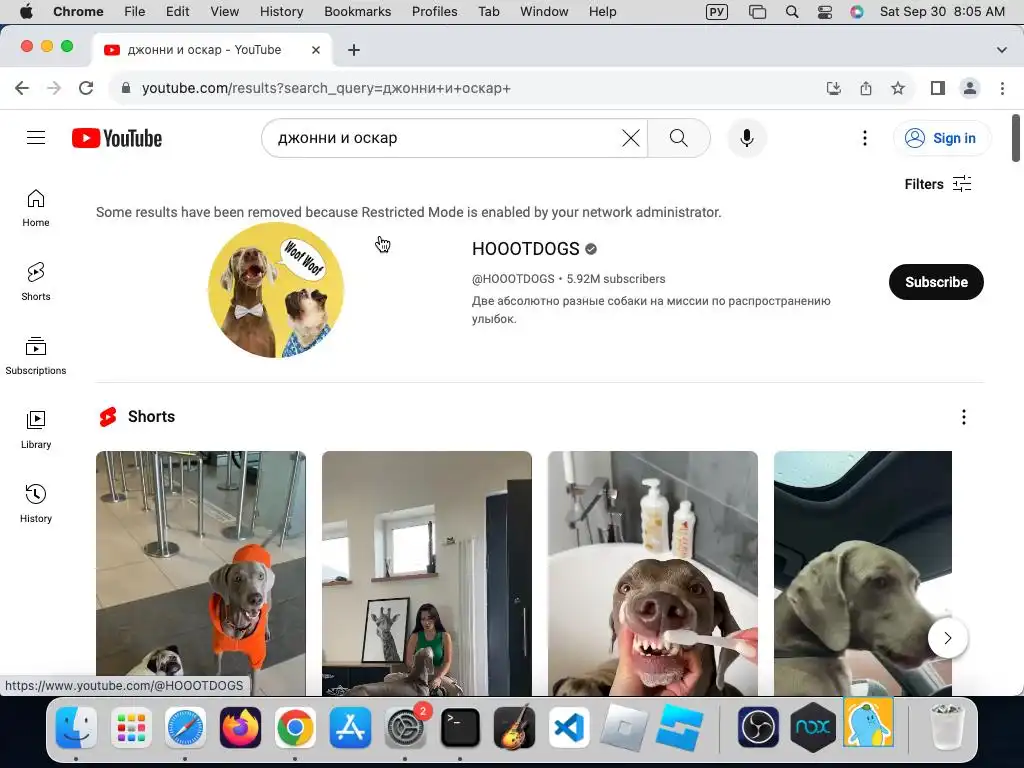Bookmark this page with the star
The width and height of the screenshot is (1024, 768).
coord(898,88)
